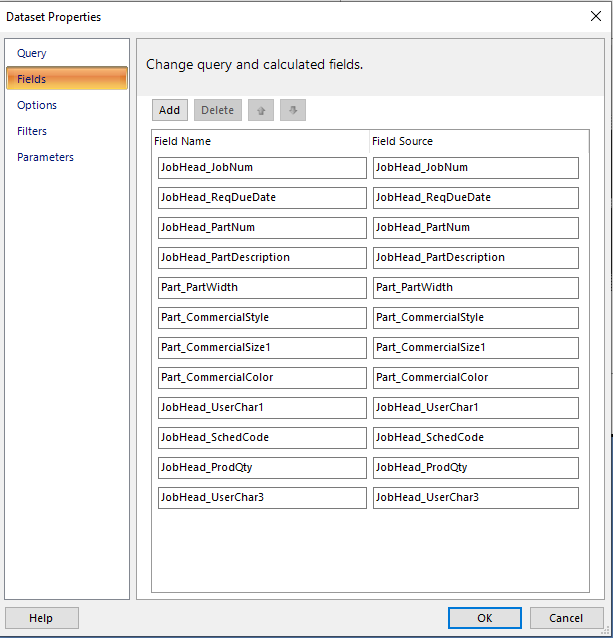Click the move field up arrow icon

[x=261, y=110]
